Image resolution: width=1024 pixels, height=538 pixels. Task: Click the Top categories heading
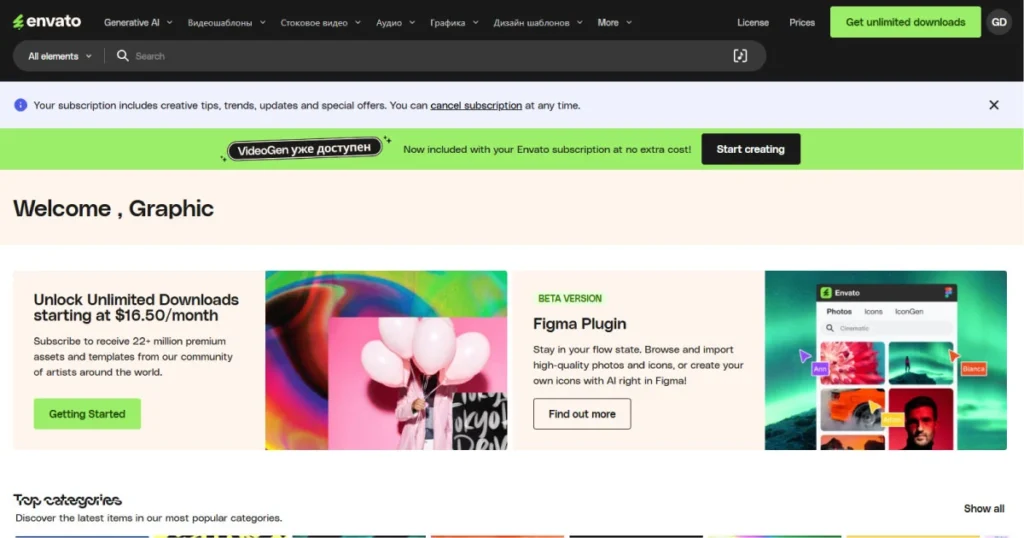tap(67, 500)
